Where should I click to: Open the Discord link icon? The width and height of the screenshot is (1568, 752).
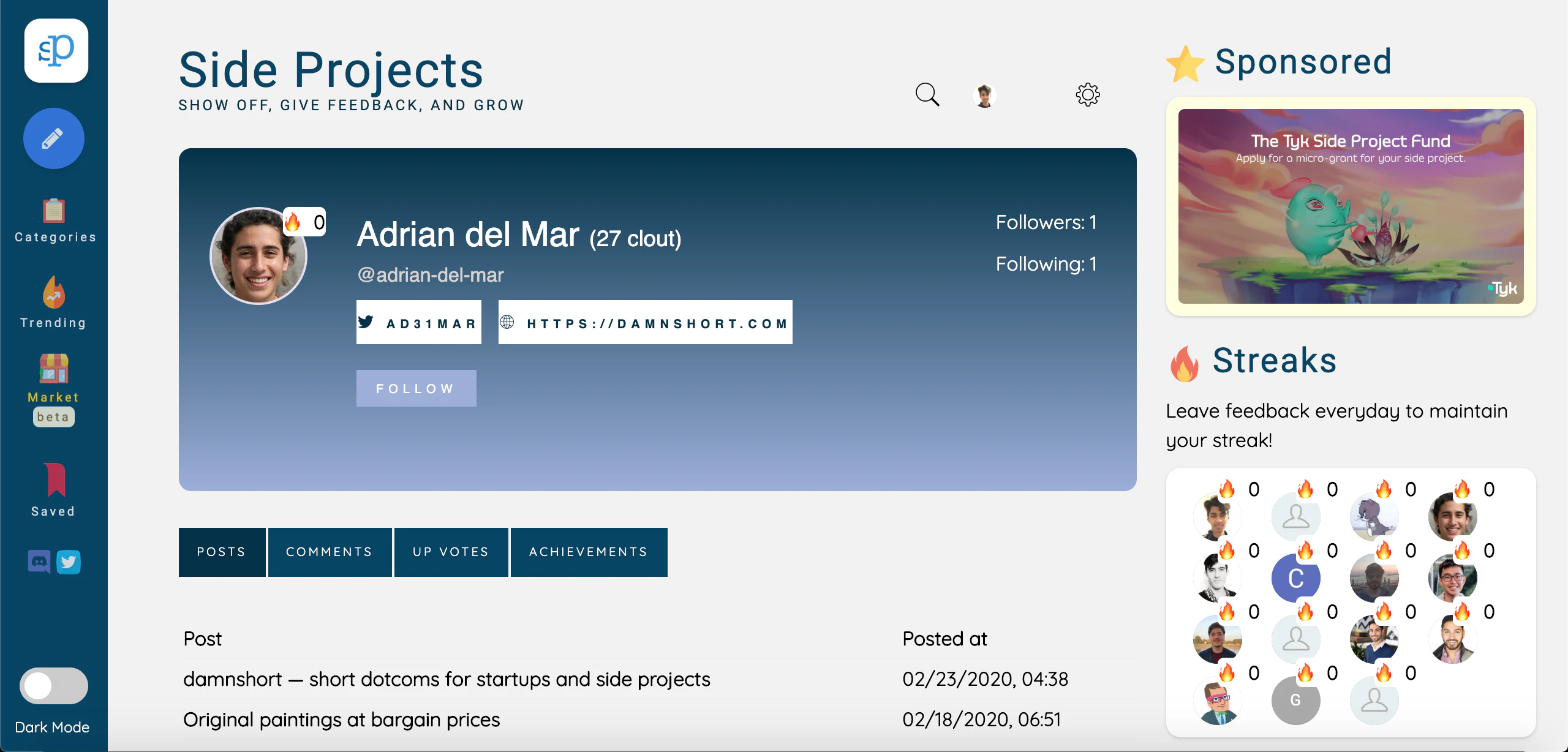pyautogui.click(x=39, y=562)
